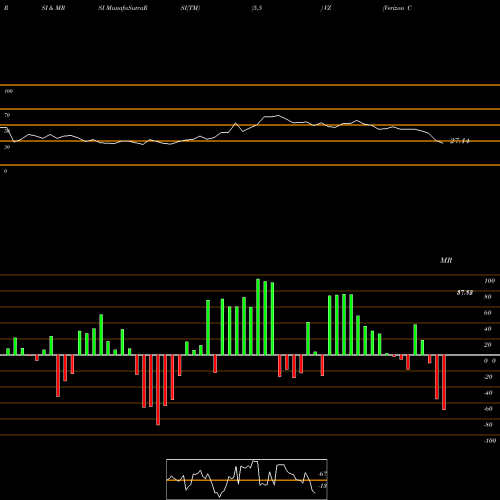500x500 pixels.
Task: Click the RSI axis label 100
Action: pos(8,91)
